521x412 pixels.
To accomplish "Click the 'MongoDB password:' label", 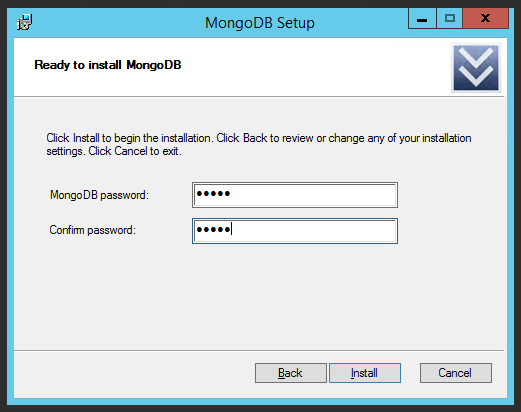I will [99, 195].
